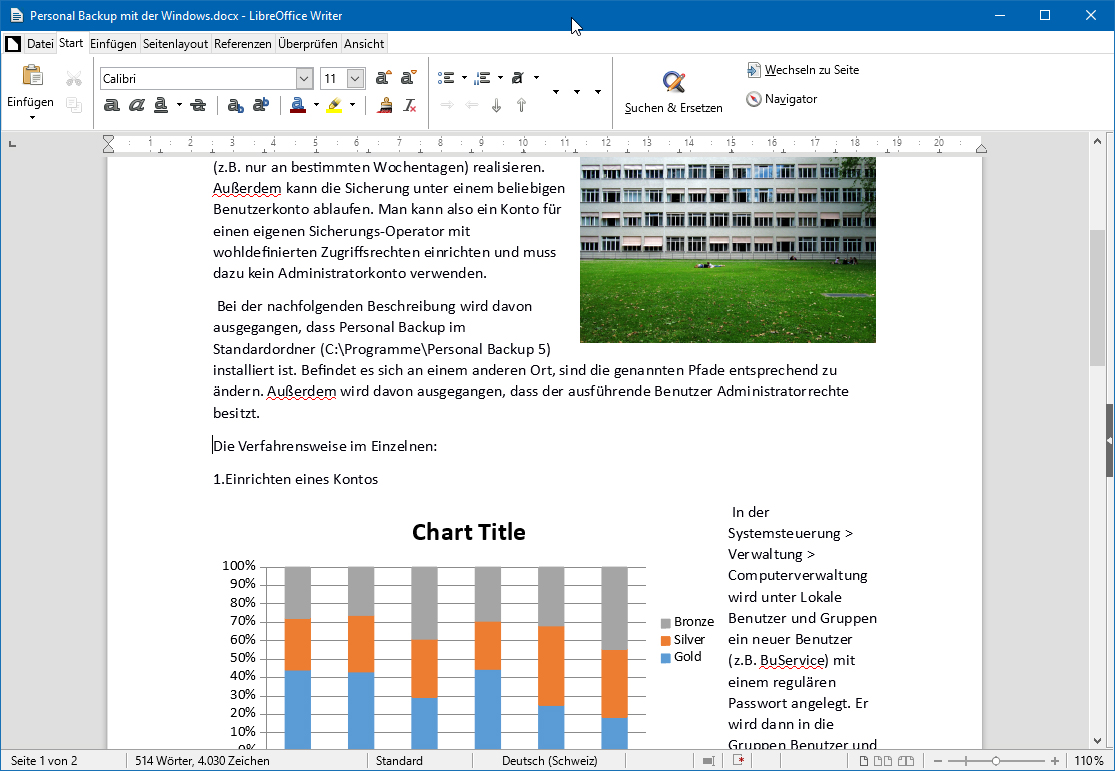Screen dimensions: 1115x771
Task: Expand the font size 11 dropdown
Action: tap(356, 78)
